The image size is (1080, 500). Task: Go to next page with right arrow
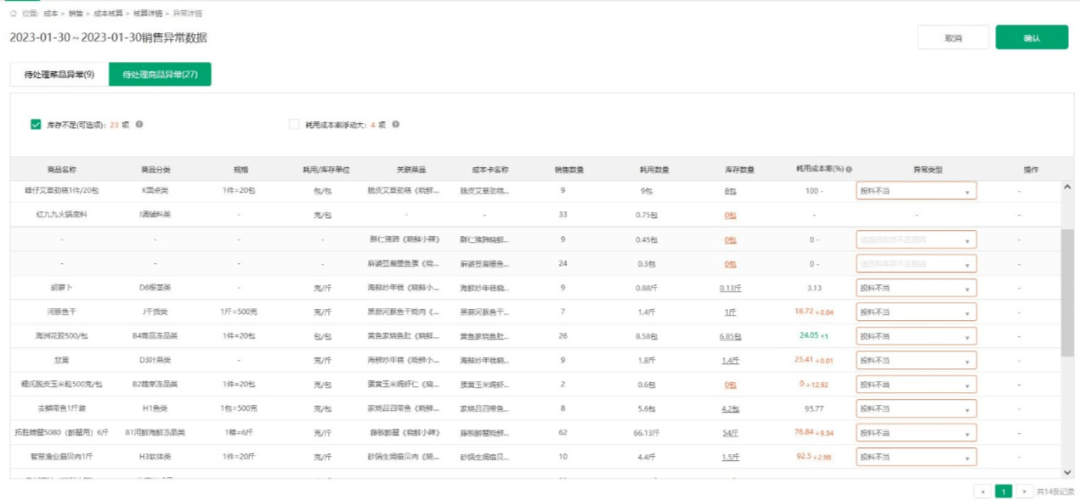1023,491
